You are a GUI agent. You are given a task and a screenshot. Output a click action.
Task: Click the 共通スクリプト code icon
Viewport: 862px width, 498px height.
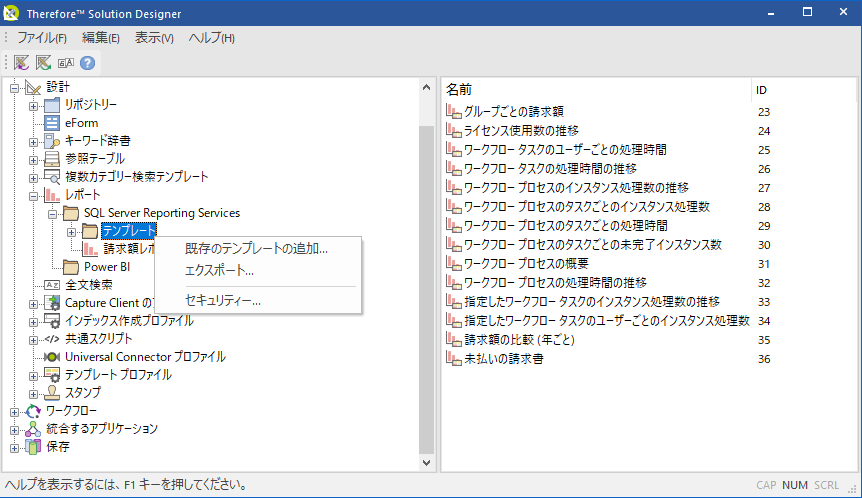[52, 339]
